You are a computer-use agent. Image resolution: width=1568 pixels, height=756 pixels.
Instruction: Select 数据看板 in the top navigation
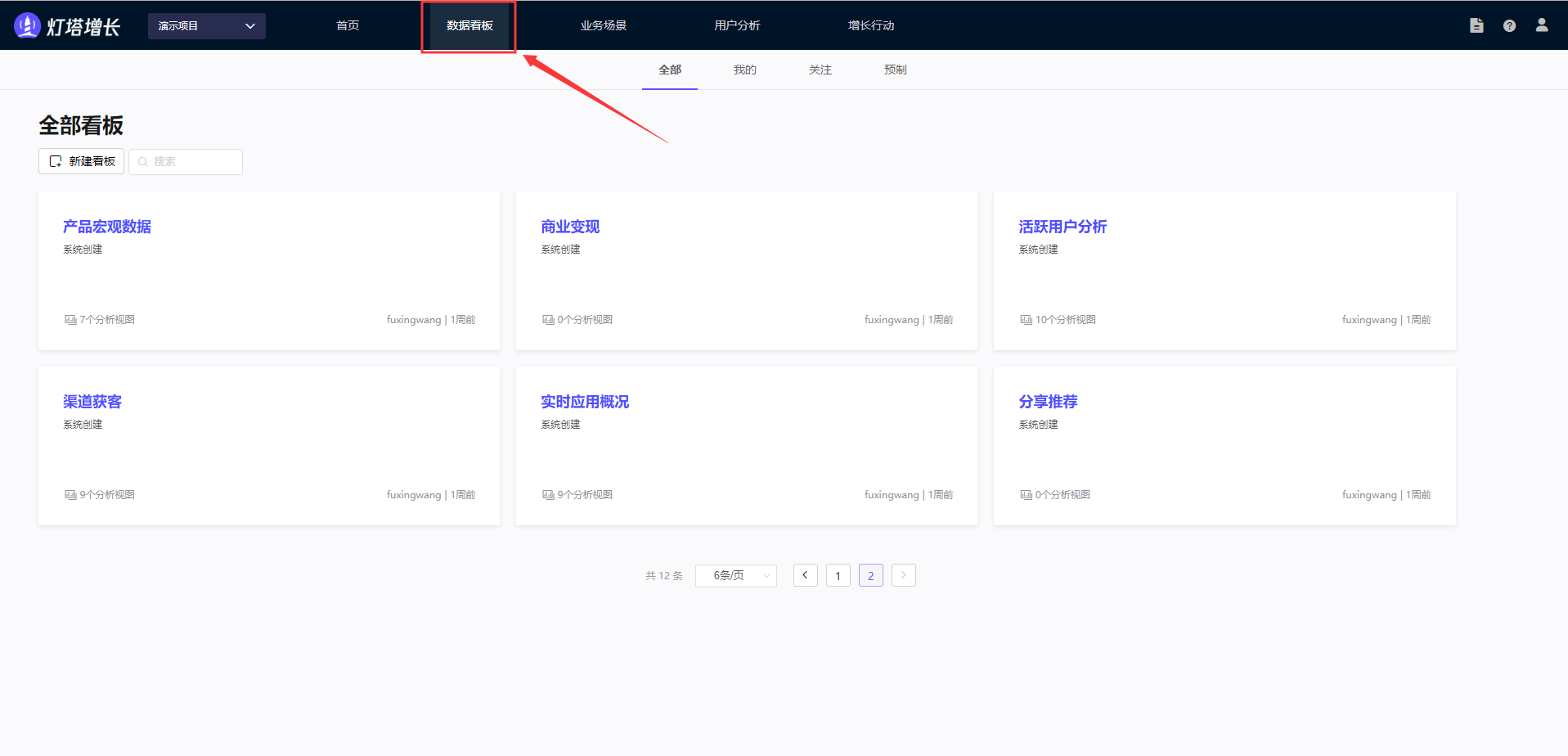(470, 25)
